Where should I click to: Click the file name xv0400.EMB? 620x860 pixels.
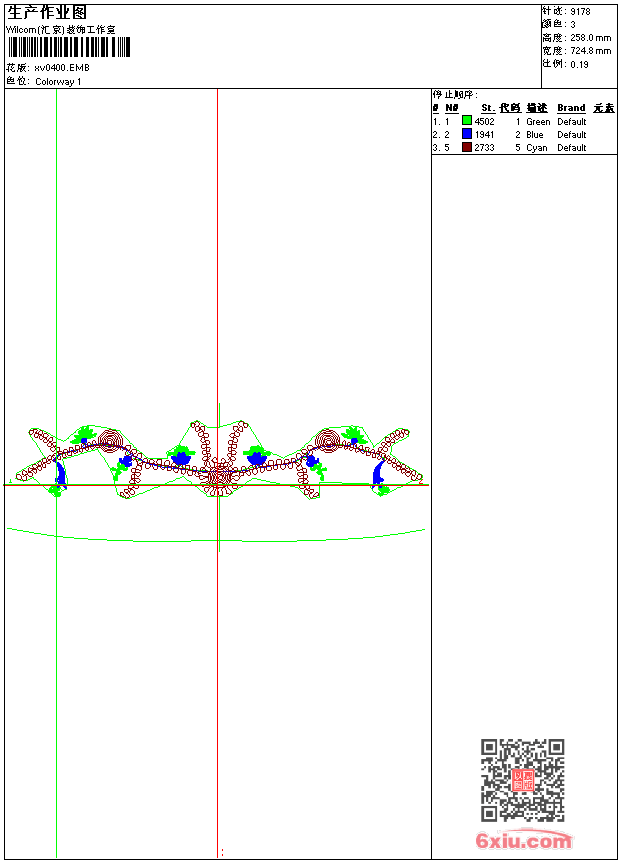(x=62, y=68)
